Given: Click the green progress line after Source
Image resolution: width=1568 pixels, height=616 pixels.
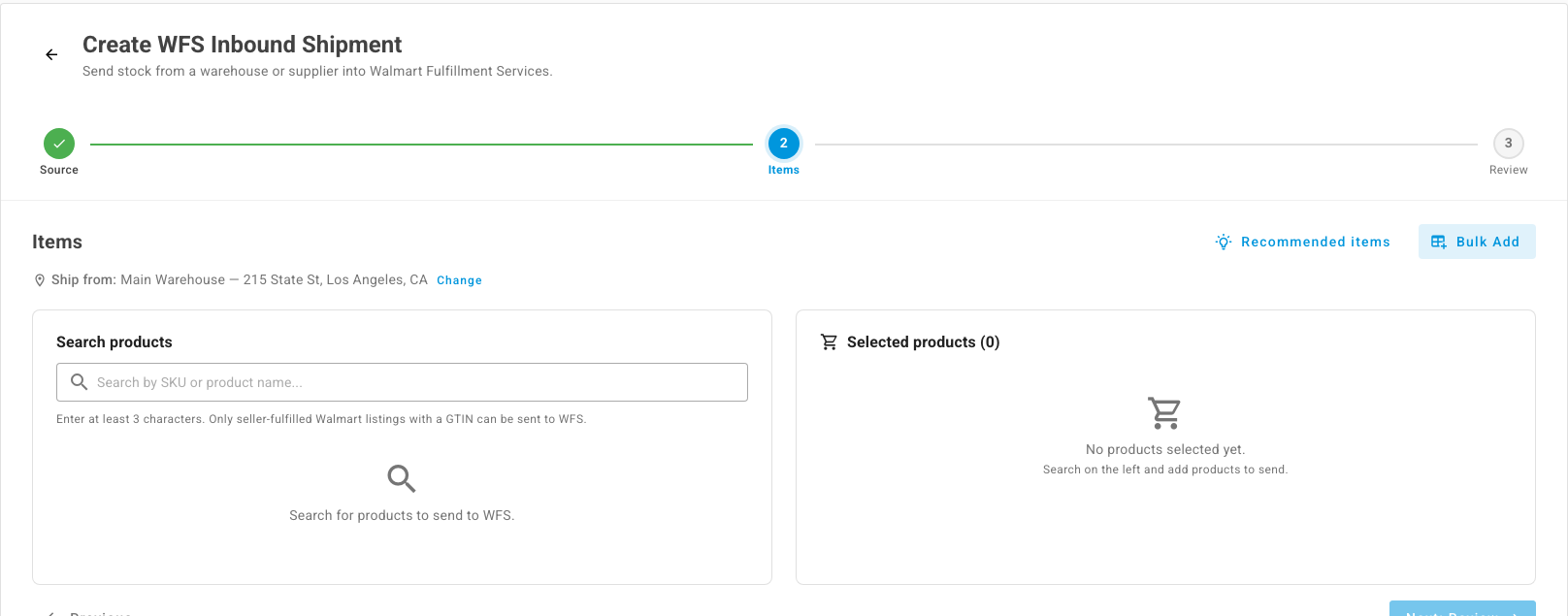Looking at the screenshot, I should tap(421, 145).
